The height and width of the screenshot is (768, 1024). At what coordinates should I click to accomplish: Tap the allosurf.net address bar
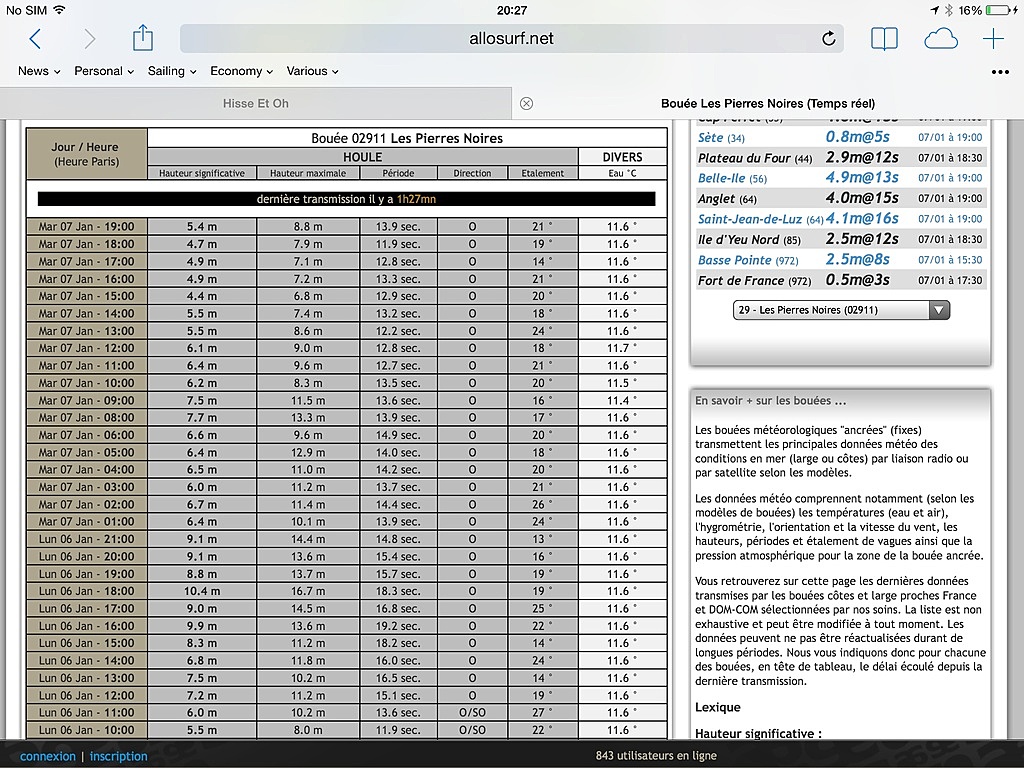pos(511,39)
